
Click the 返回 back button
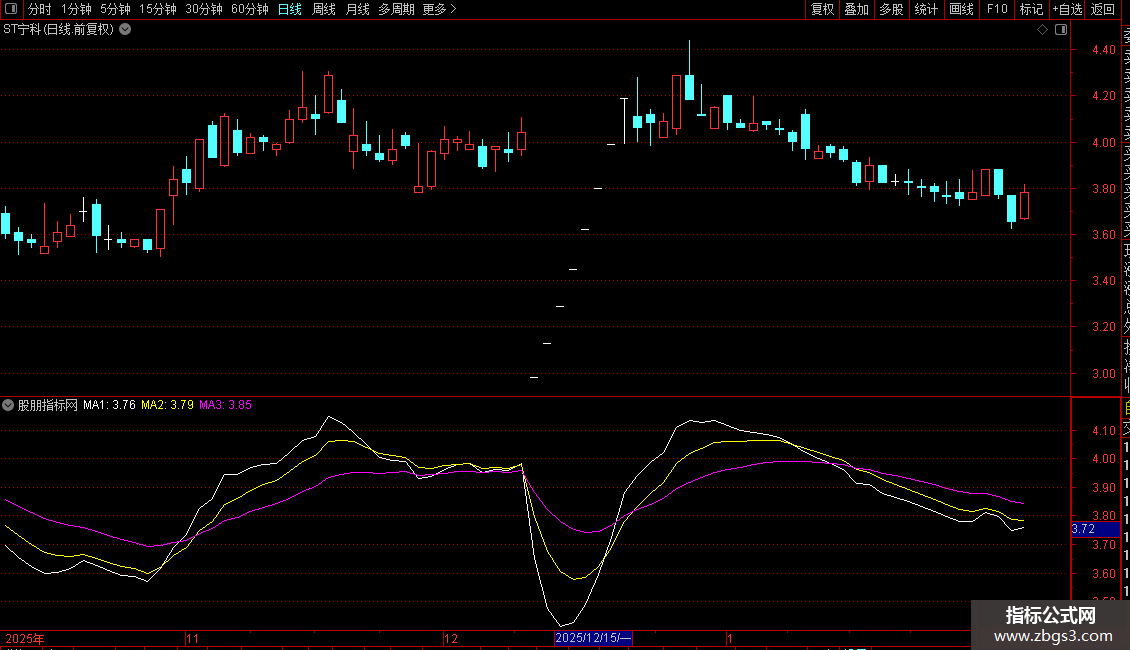1103,9
